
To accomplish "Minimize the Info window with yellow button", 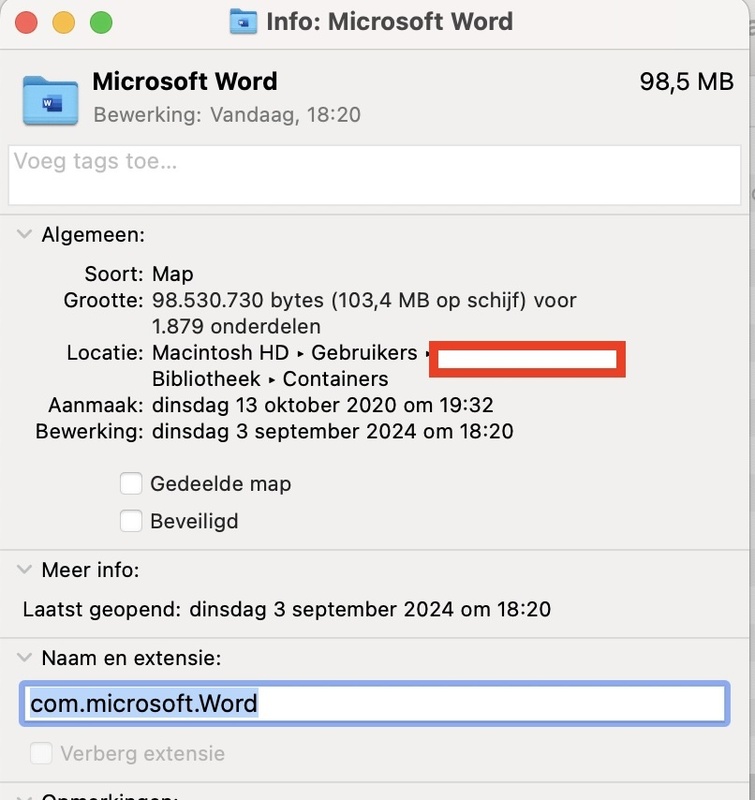I will click(x=64, y=22).
